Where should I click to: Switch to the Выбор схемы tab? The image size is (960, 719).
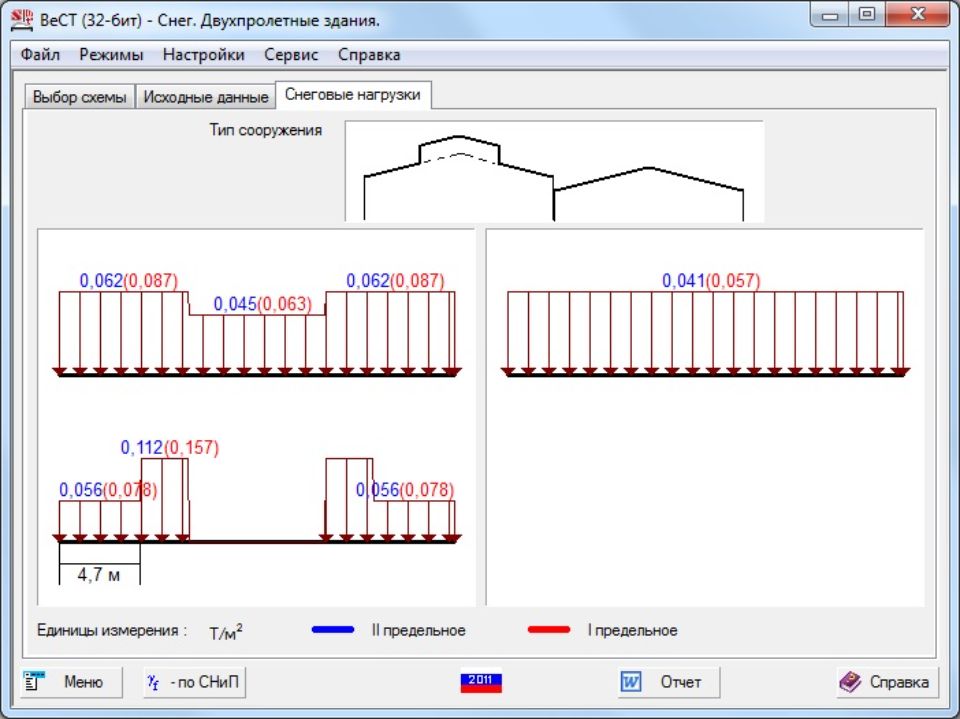pyautogui.click(x=79, y=97)
